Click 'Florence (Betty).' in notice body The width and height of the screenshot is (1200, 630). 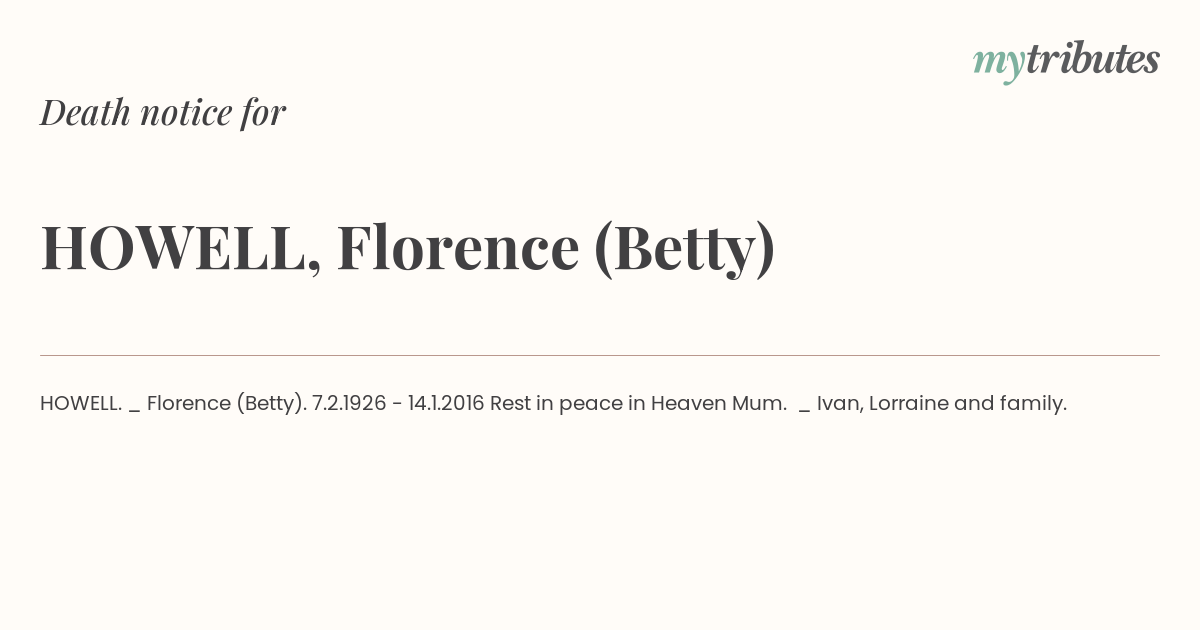[227, 404]
